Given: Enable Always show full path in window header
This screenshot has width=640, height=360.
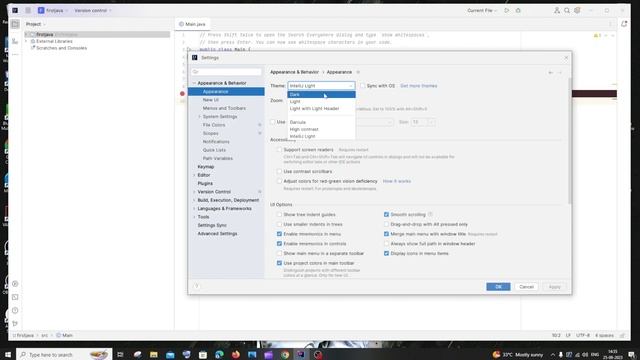Looking at the screenshot, I should pos(386,244).
